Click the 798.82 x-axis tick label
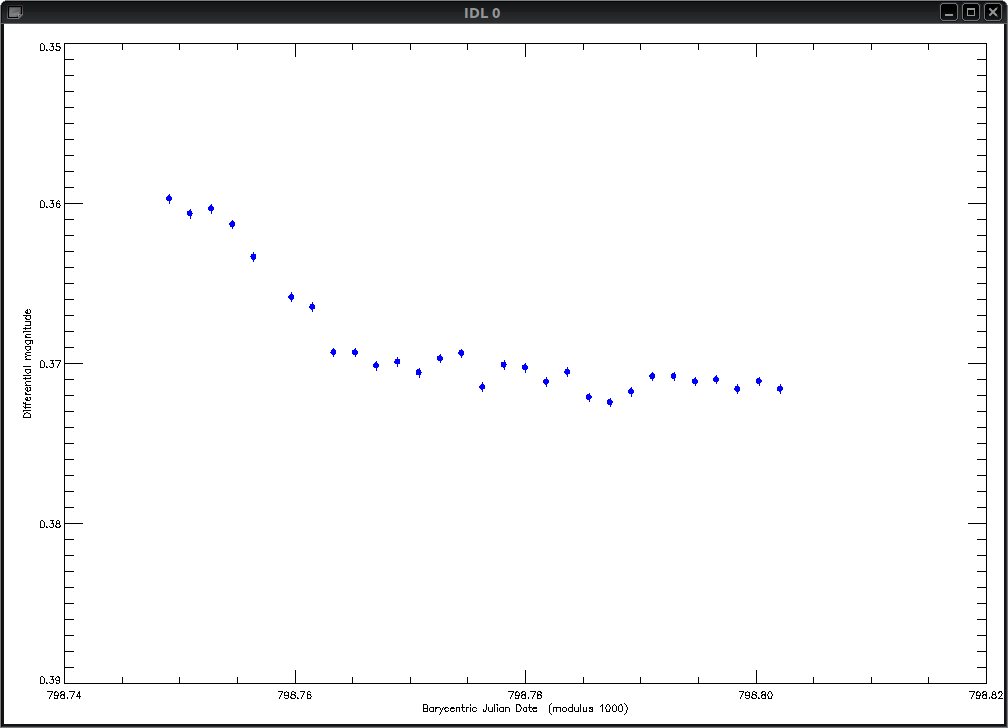This screenshot has height=728, width=1008. pos(986,695)
